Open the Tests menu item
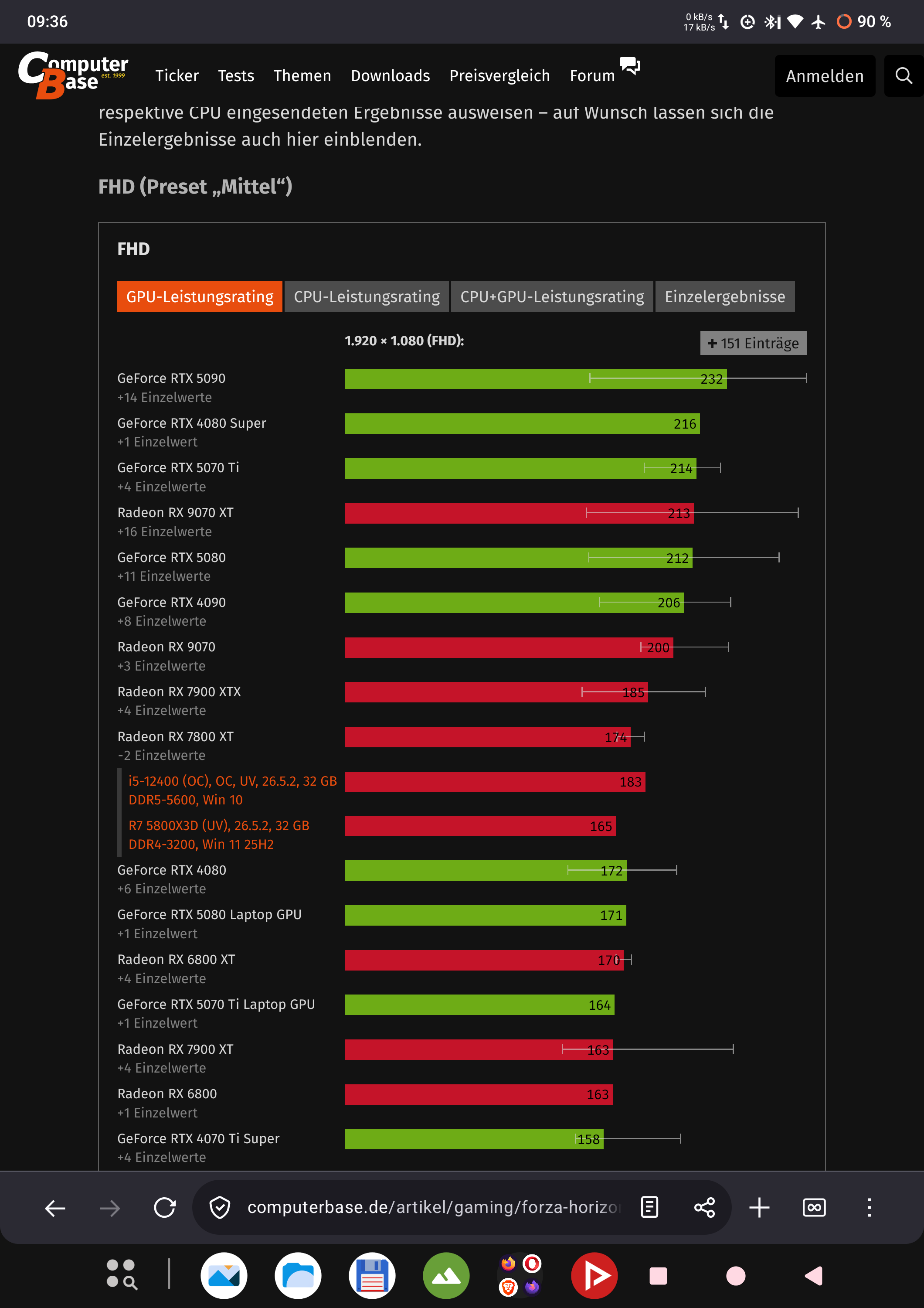The height and width of the screenshot is (1308, 924). [x=236, y=76]
